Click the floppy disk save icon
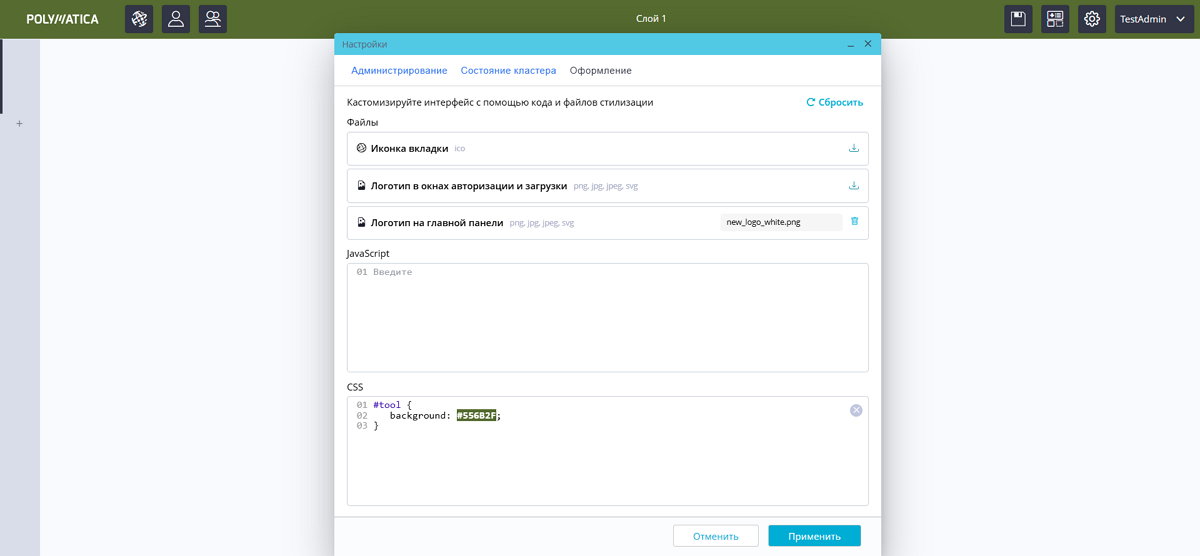 tap(1018, 19)
